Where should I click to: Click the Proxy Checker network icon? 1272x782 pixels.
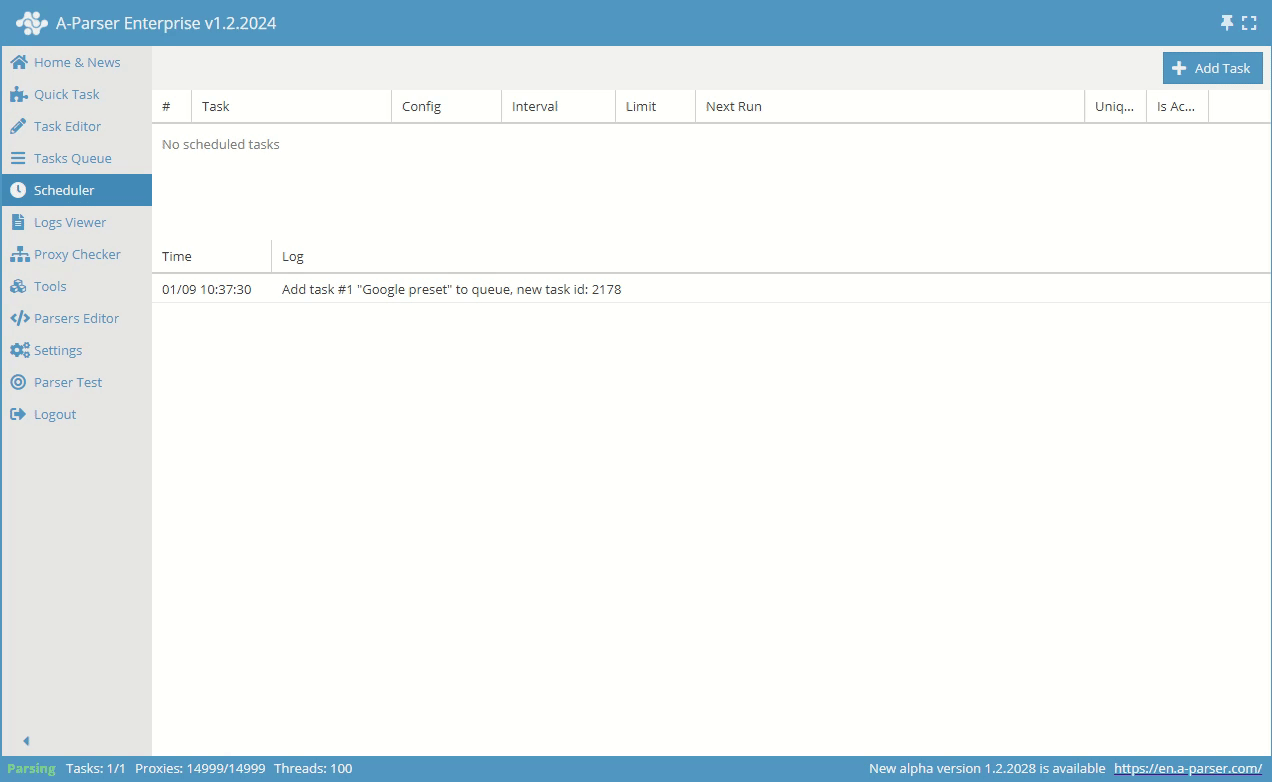coord(18,254)
